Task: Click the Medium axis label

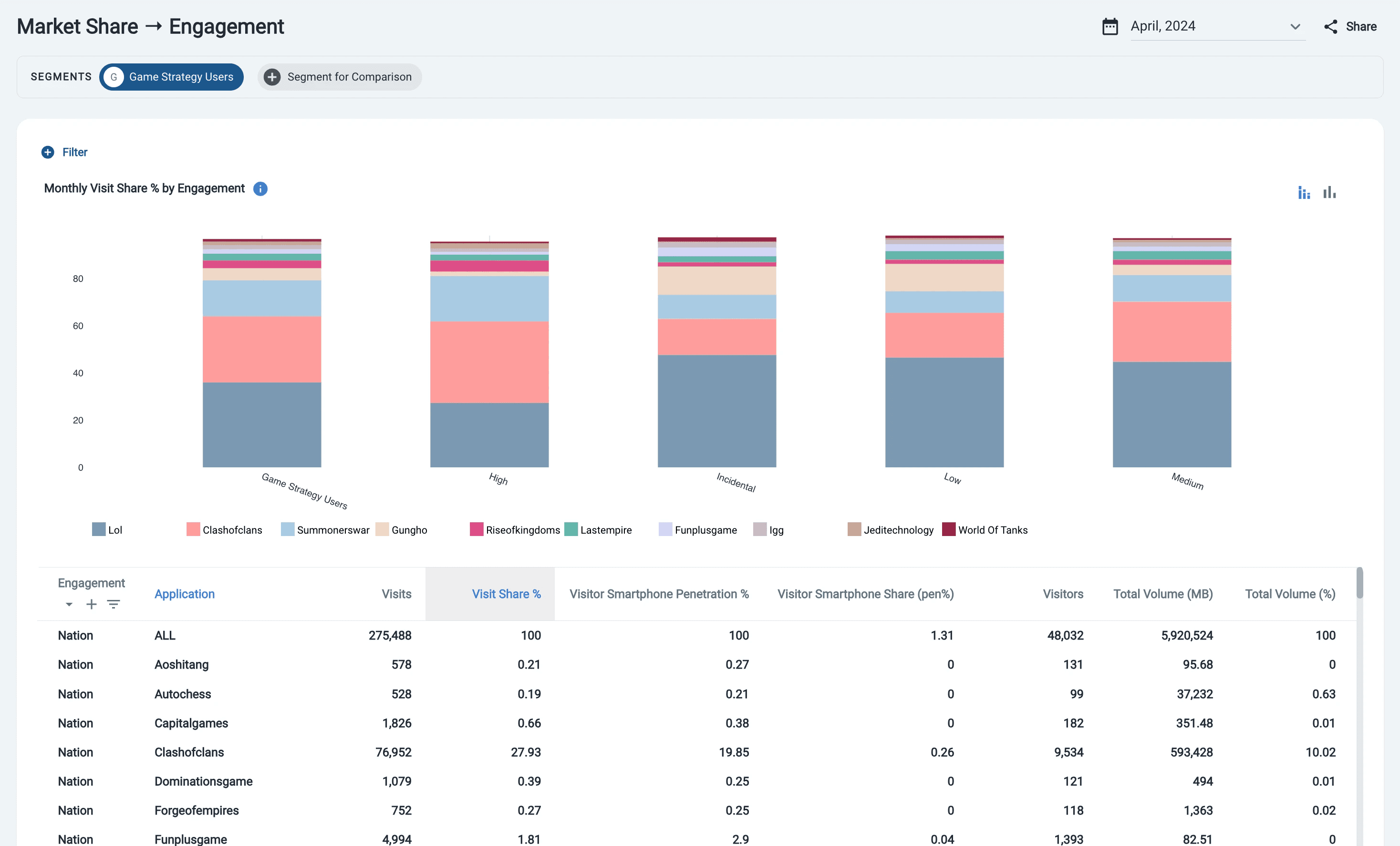Action: coord(1188,481)
